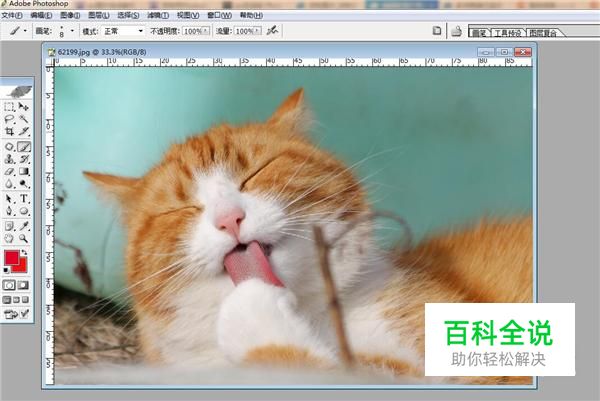Image resolution: width=600 pixels, height=401 pixels.
Task: Select the Notes tool
Action: coord(9,226)
